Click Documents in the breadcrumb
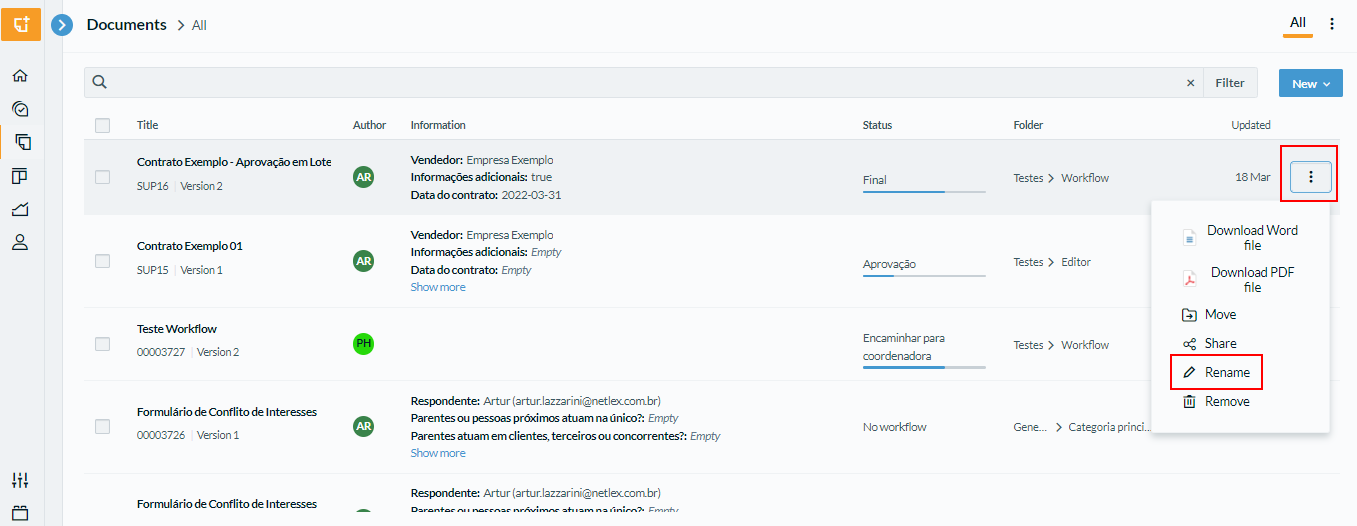Image resolution: width=1357 pixels, height=526 pixels. [127, 25]
